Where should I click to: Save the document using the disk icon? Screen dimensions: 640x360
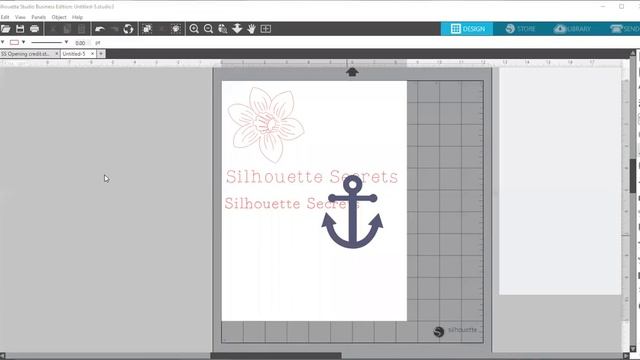click(20, 29)
